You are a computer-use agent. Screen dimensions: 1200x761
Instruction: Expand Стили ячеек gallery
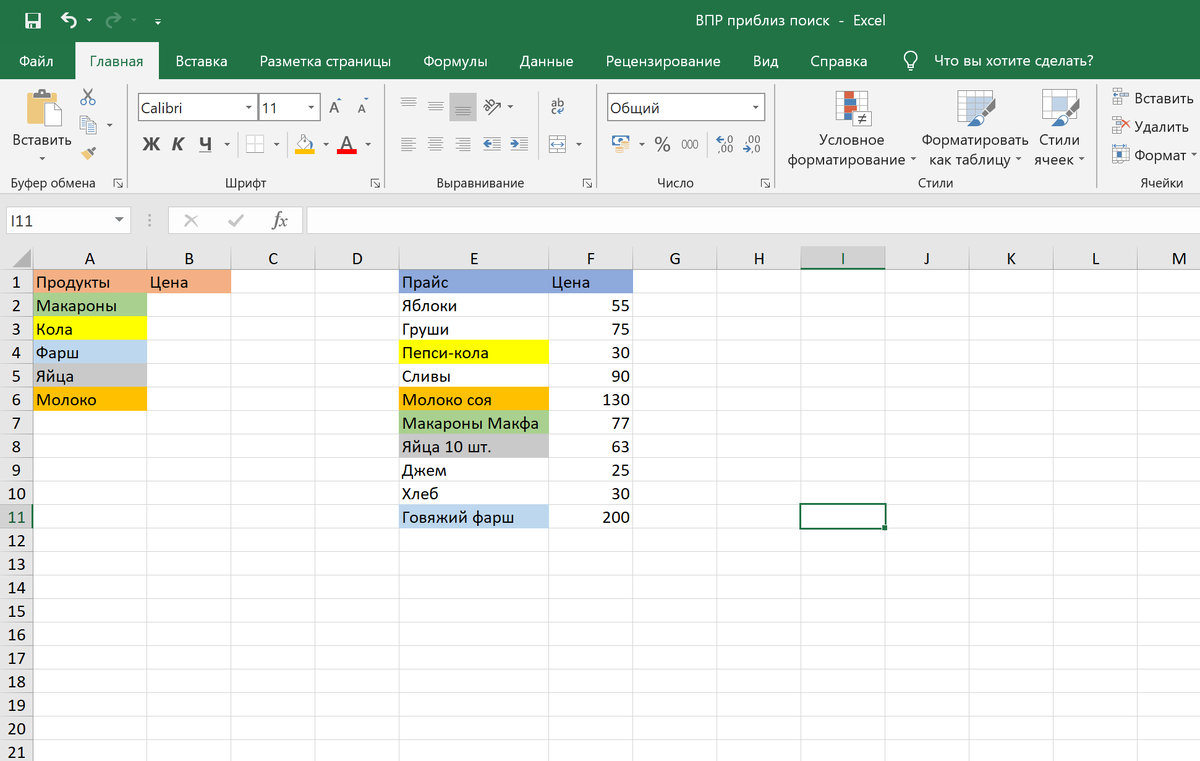click(x=1059, y=128)
